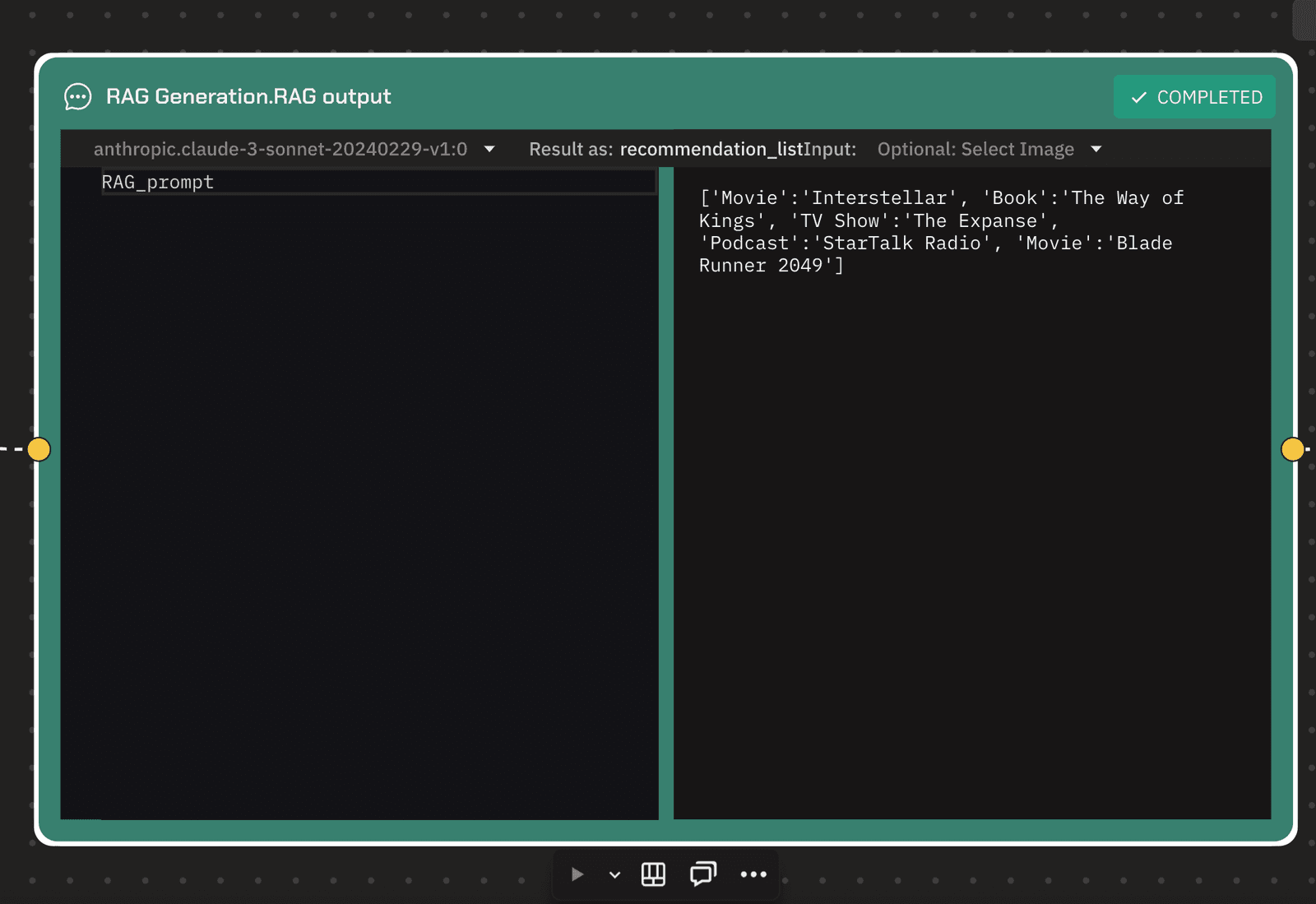Viewport: 1316px width, 904px height.
Task: Click the COMPLETED status badge
Action: coord(1194,97)
